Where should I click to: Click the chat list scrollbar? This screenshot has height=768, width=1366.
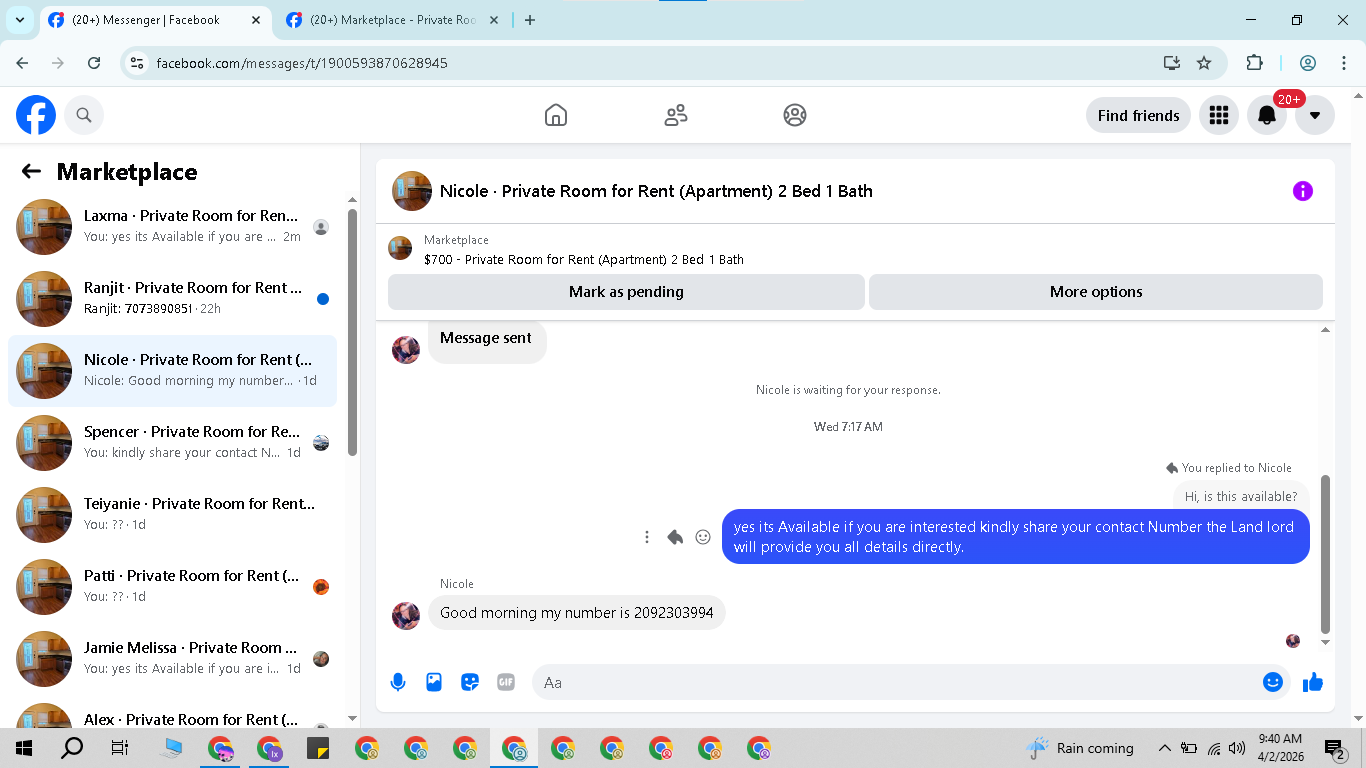point(352,332)
